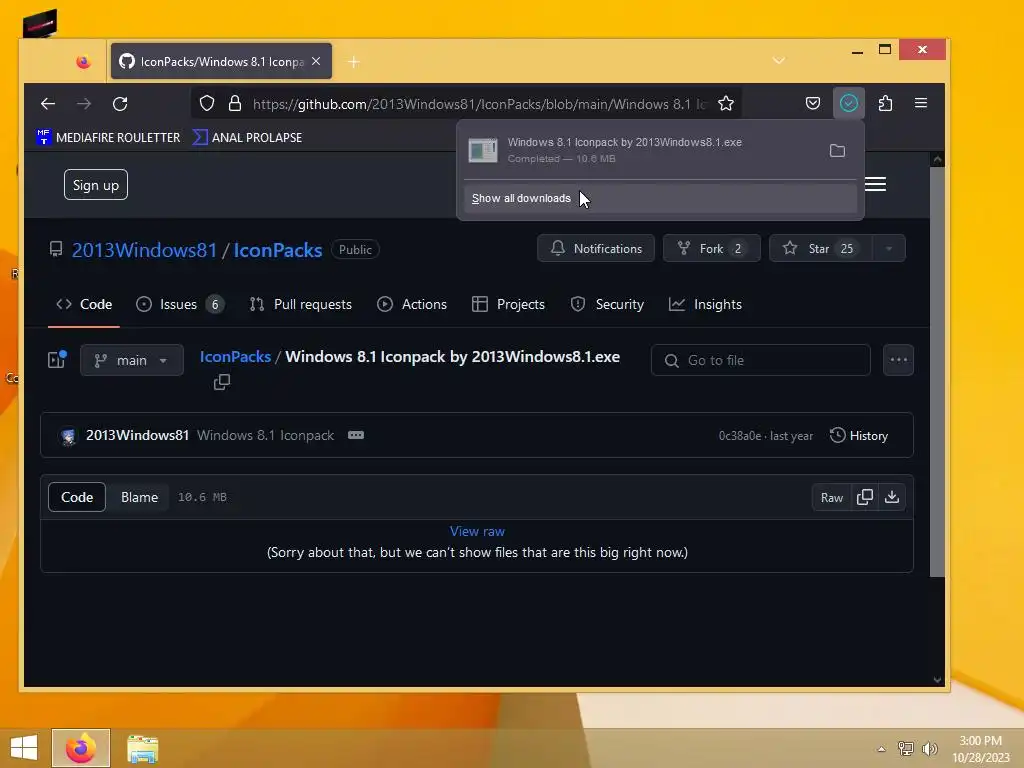Click the page vertical scrollbar
Image resolution: width=1024 pixels, height=768 pixels.
937,372
